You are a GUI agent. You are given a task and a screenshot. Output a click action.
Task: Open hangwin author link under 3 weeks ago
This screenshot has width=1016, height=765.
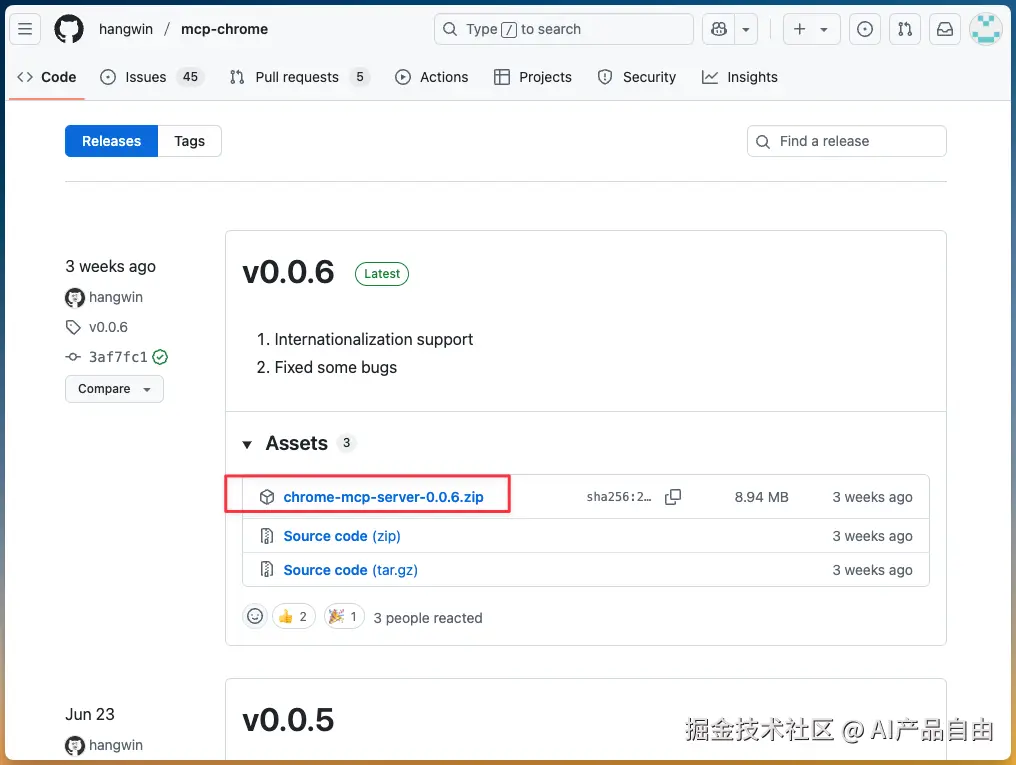tap(116, 297)
